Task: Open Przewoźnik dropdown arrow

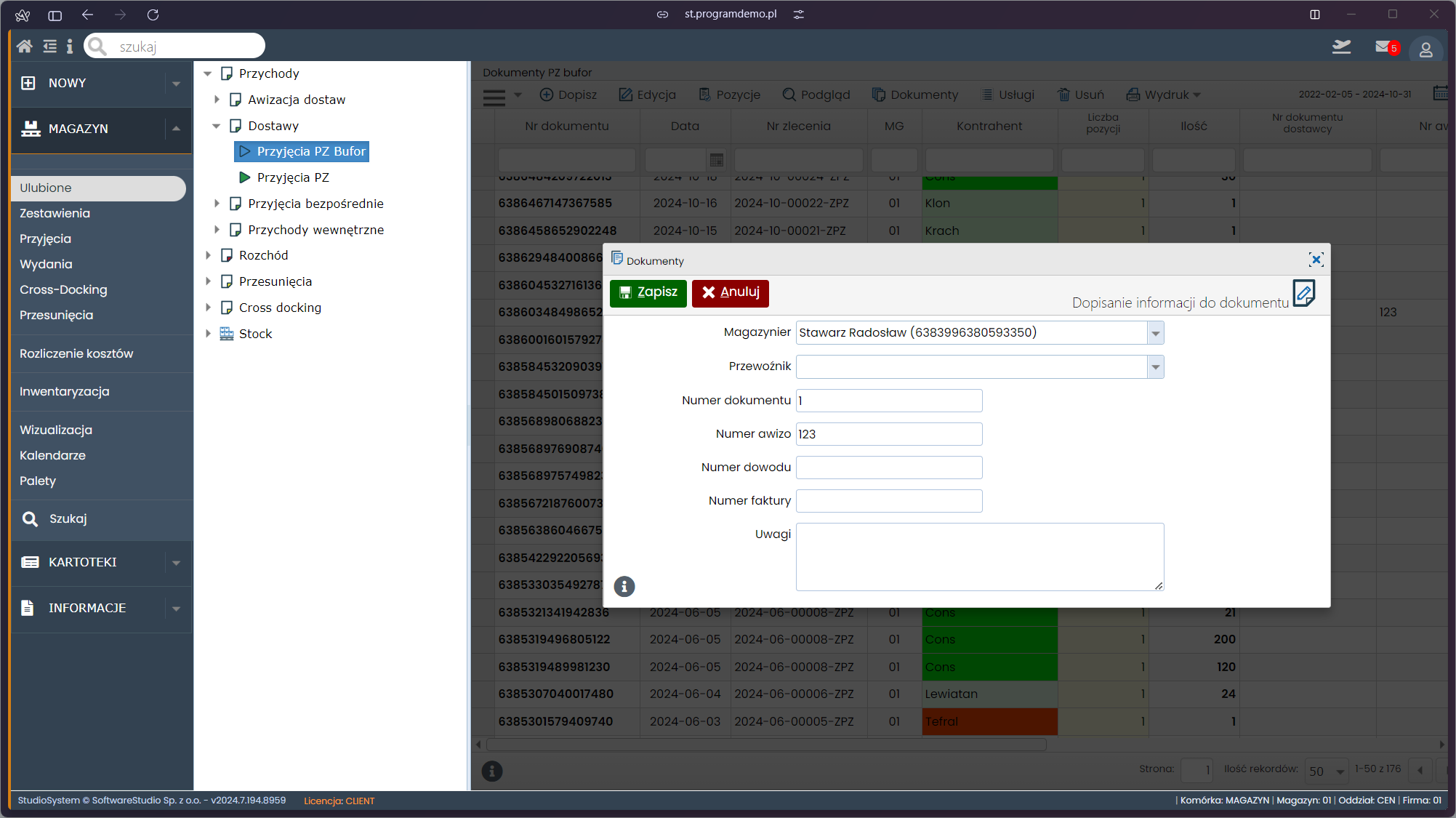Action: pyautogui.click(x=1155, y=367)
